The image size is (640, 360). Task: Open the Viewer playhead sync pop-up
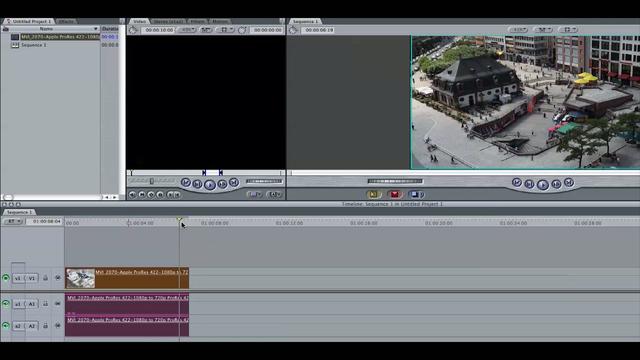[206, 30]
